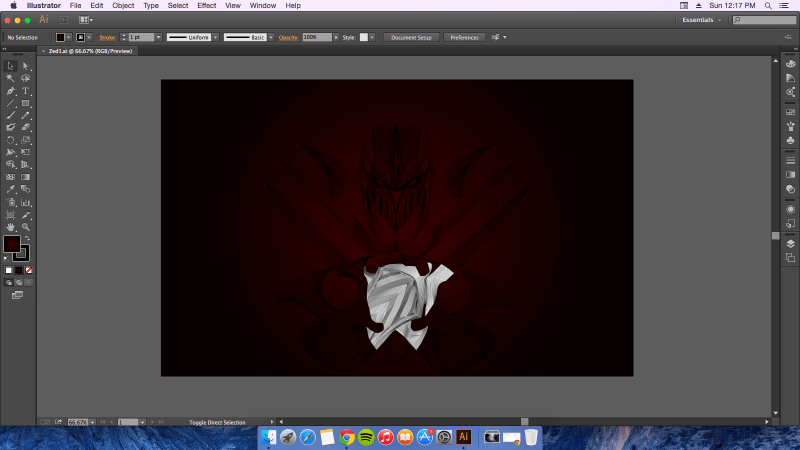Click the orange Stroke panel link
Viewport: 800px width, 450px height.
107,37
